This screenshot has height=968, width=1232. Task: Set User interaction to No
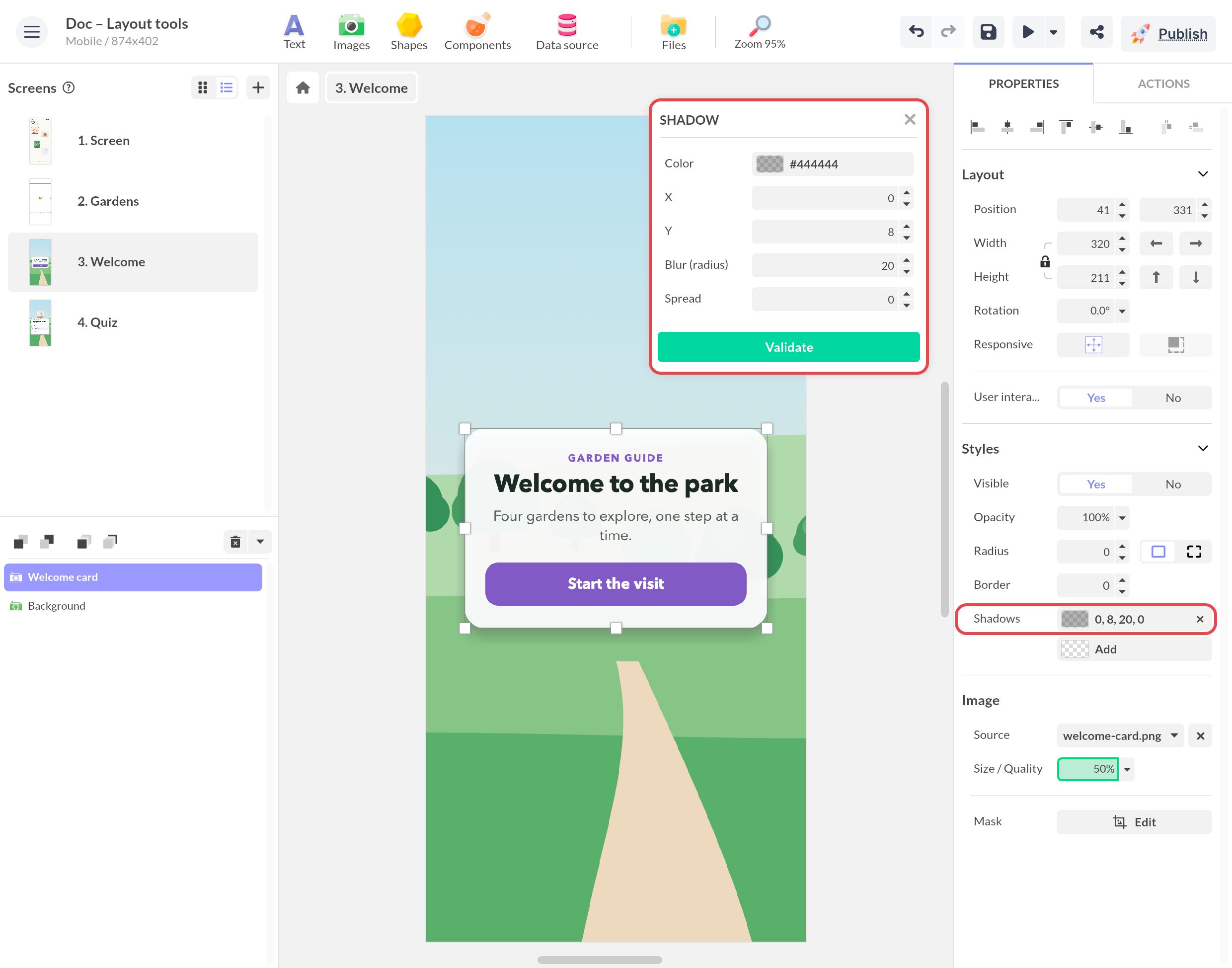pos(1172,398)
